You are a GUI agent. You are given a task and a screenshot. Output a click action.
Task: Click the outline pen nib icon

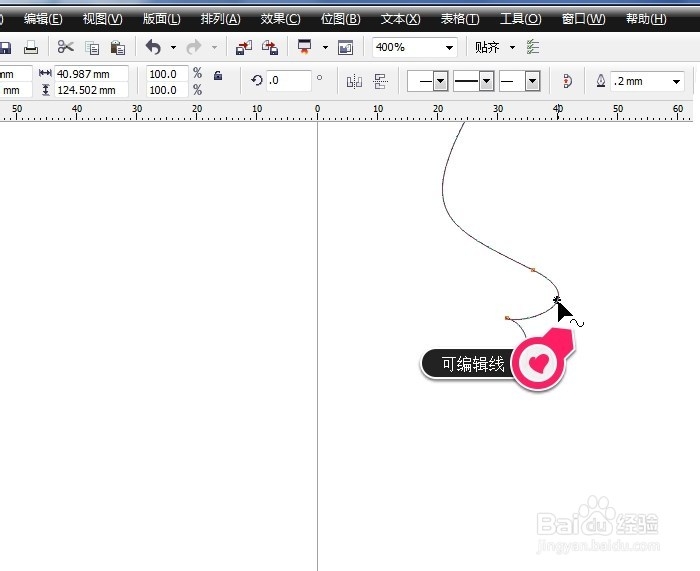pyautogui.click(x=601, y=81)
